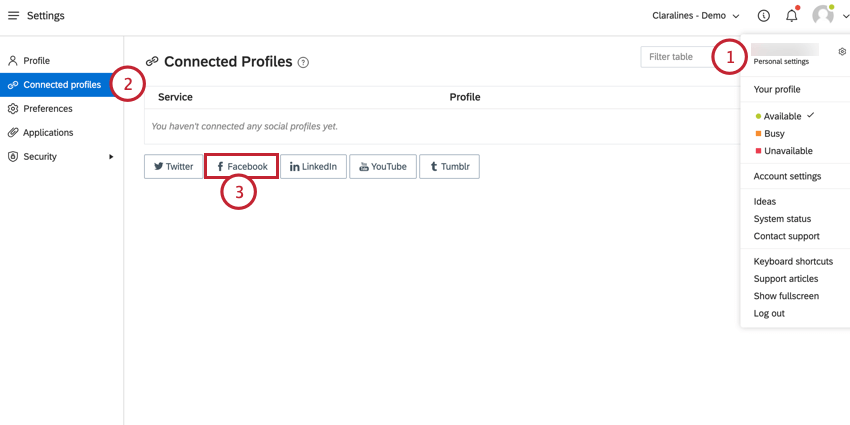Image resolution: width=850 pixels, height=425 pixels.
Task: Open the notifications bell
Action: pos(792,16)
